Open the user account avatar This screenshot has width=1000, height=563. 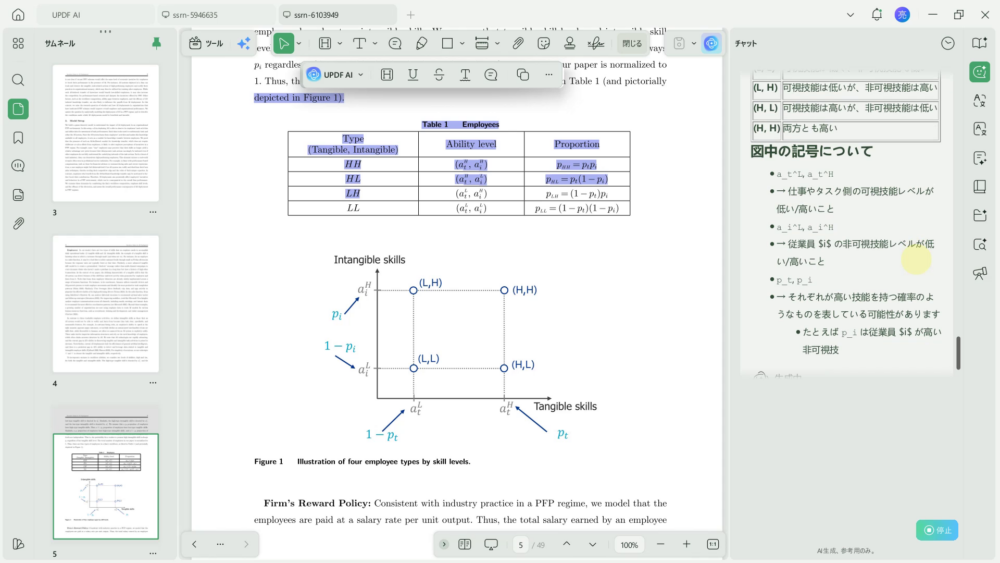tap(902, 15)
